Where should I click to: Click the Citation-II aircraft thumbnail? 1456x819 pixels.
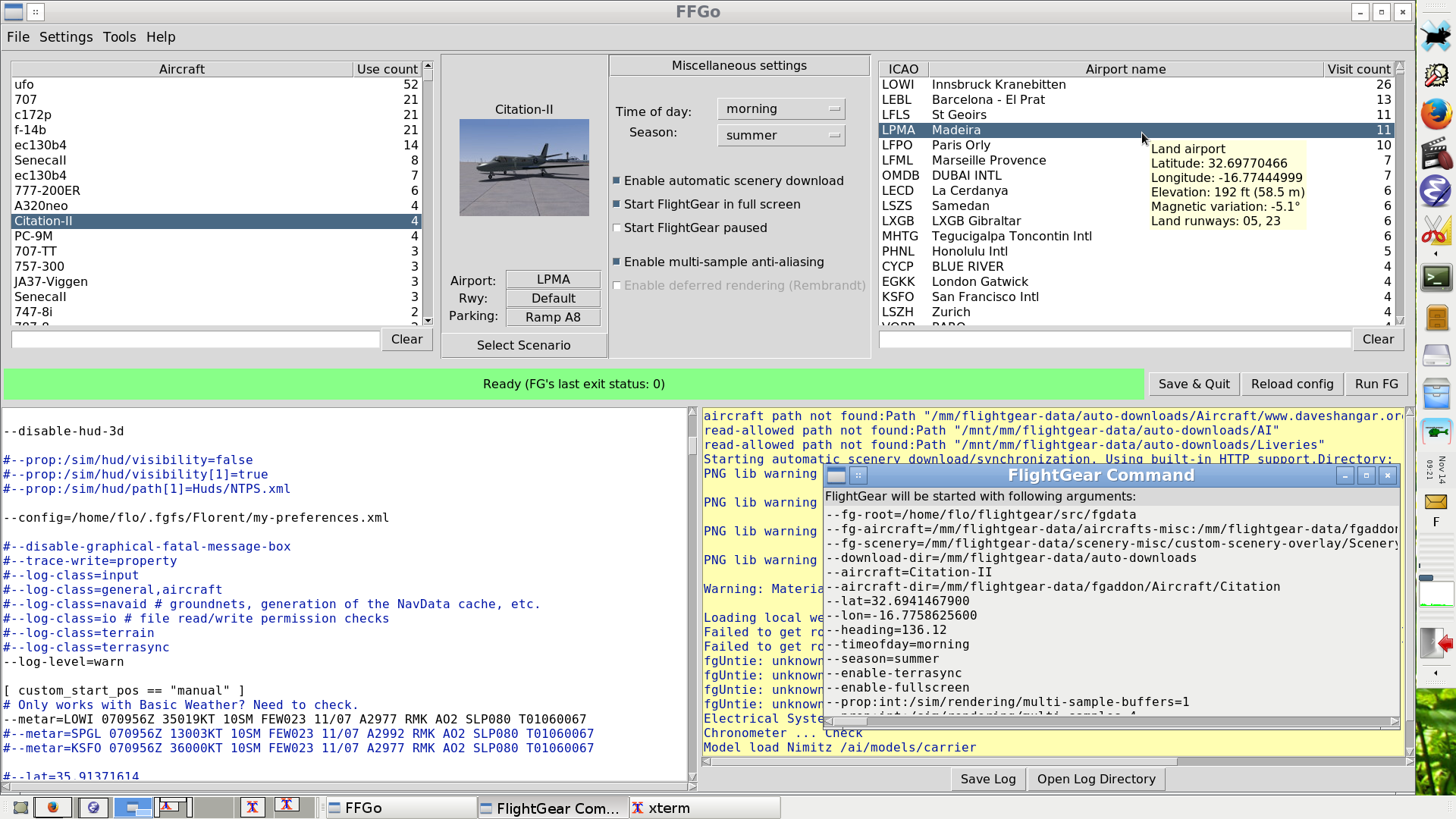[x=524, y=168]
